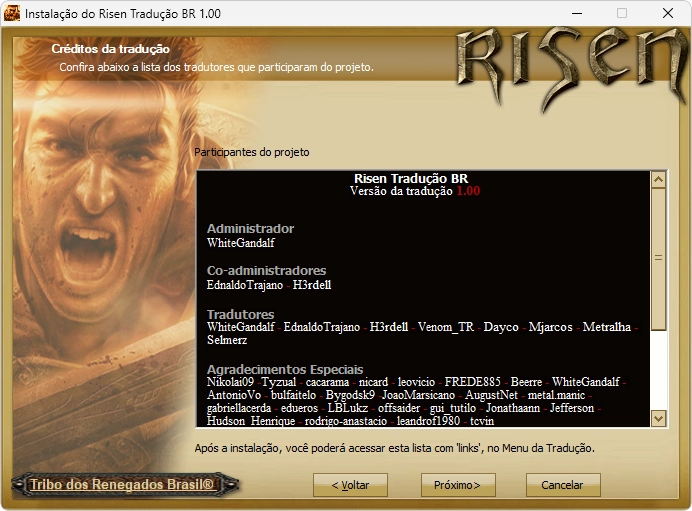Cancel installation with the Cancelar button
The image size is (692, 511).
coord(563,485)
